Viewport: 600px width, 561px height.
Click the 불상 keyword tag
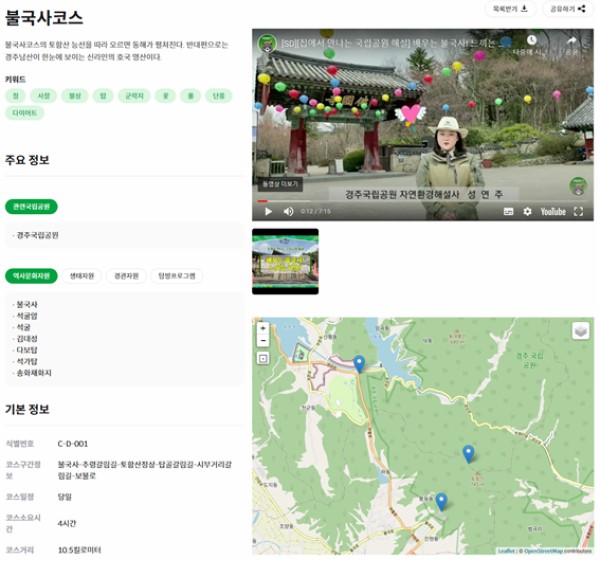coord(75,96)
